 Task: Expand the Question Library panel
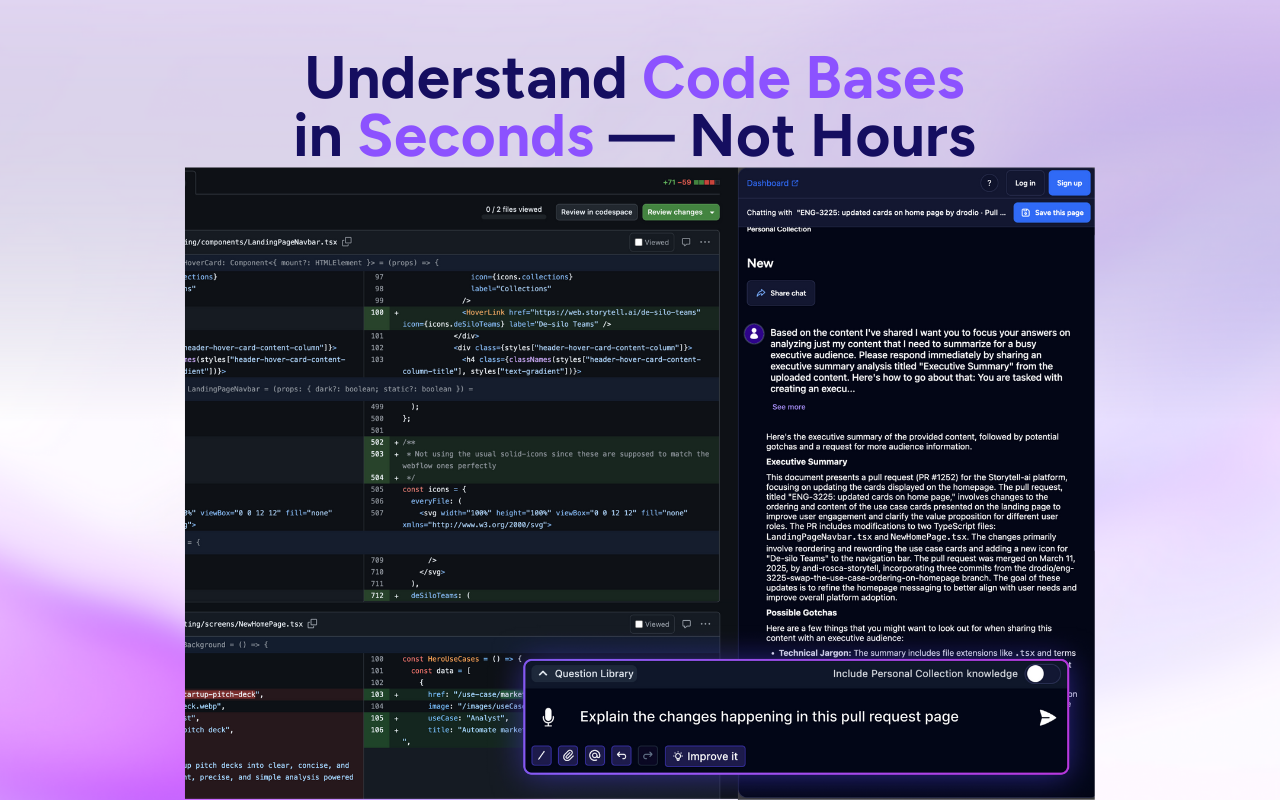(x=585, y=674)
